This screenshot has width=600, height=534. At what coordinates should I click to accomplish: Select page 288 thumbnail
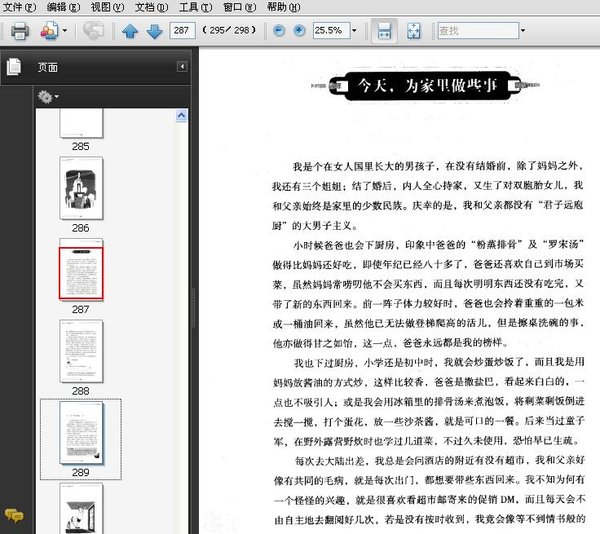pyautogui.click(x=81, y=351)
